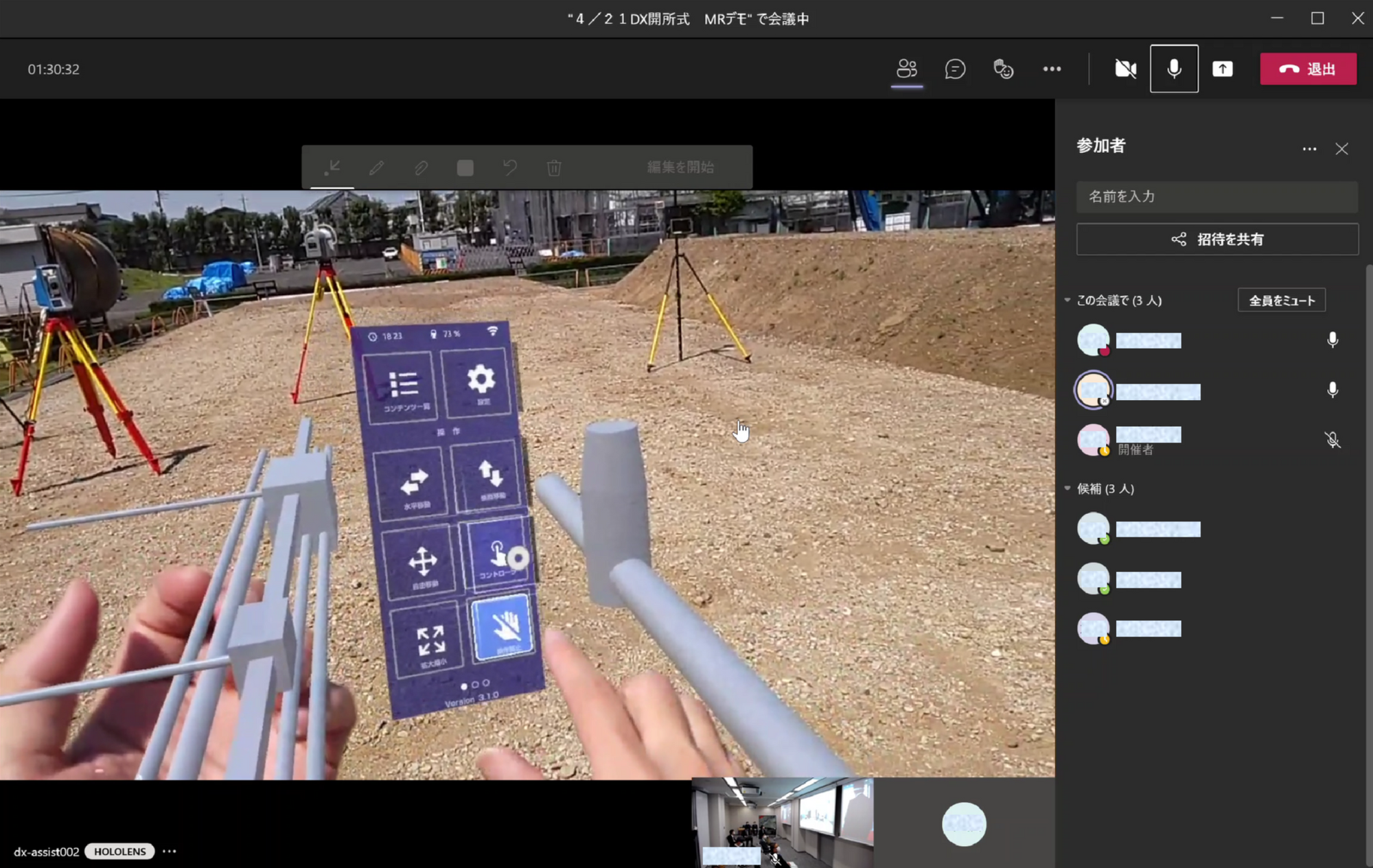Toggle the camera off icon

(x=1125, y=69)
